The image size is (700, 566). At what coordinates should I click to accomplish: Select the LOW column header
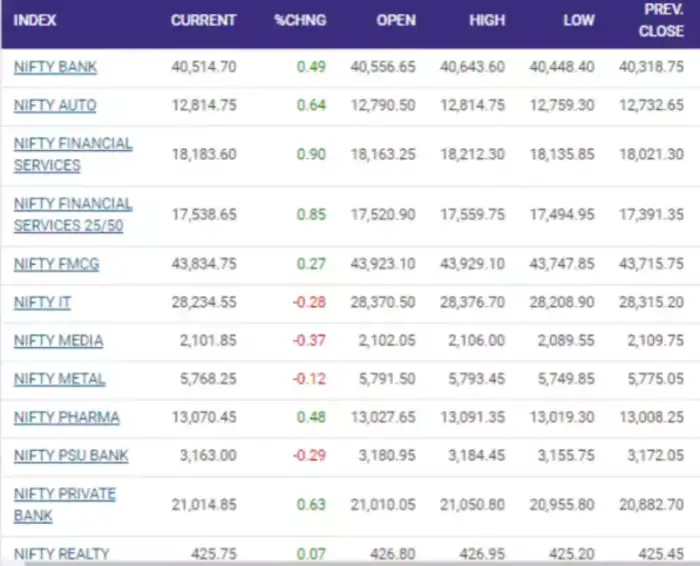click(x=578, y=20)
